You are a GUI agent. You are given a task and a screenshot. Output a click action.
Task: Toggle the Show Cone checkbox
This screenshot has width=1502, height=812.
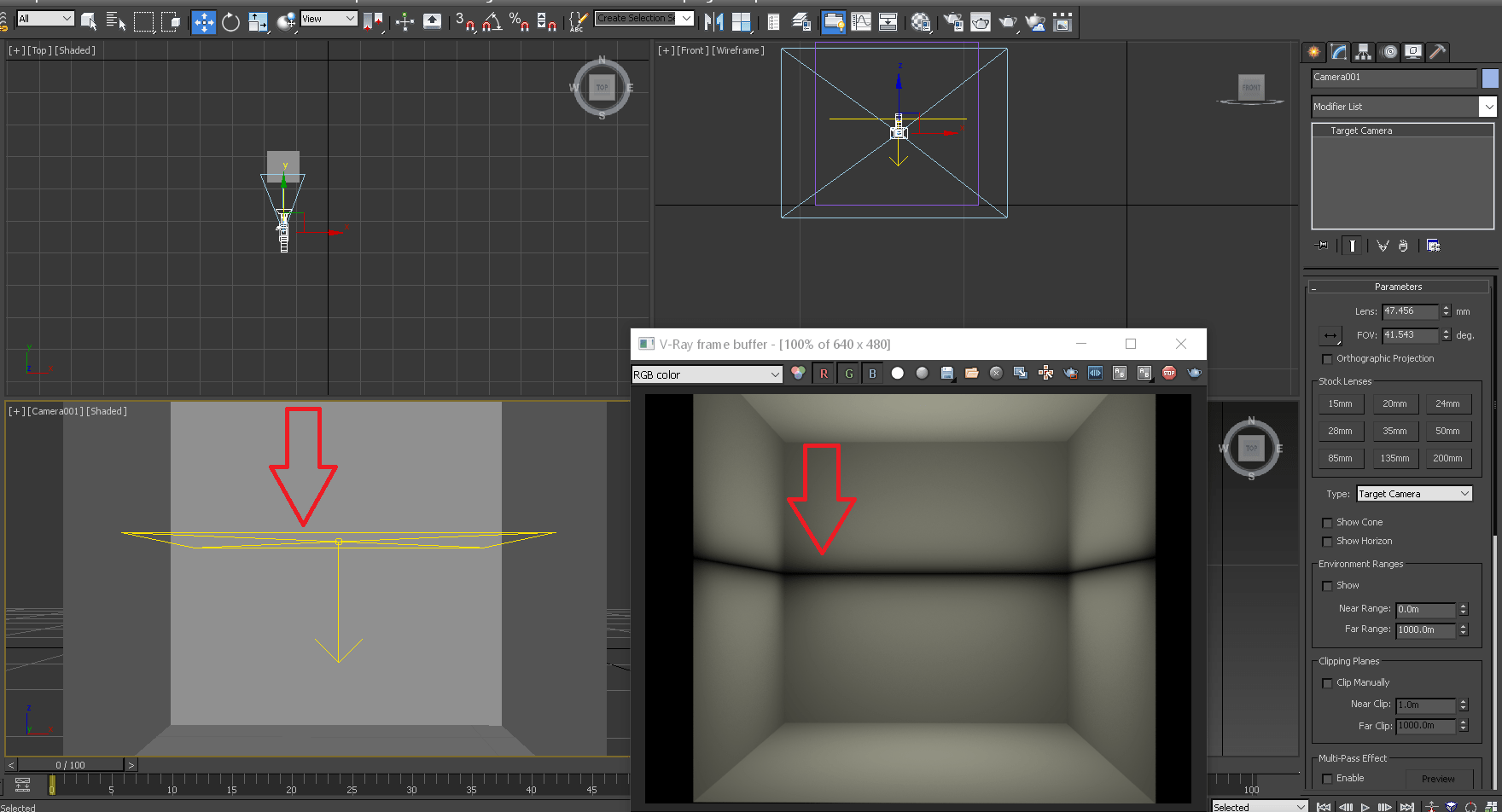pos(1327,523)
